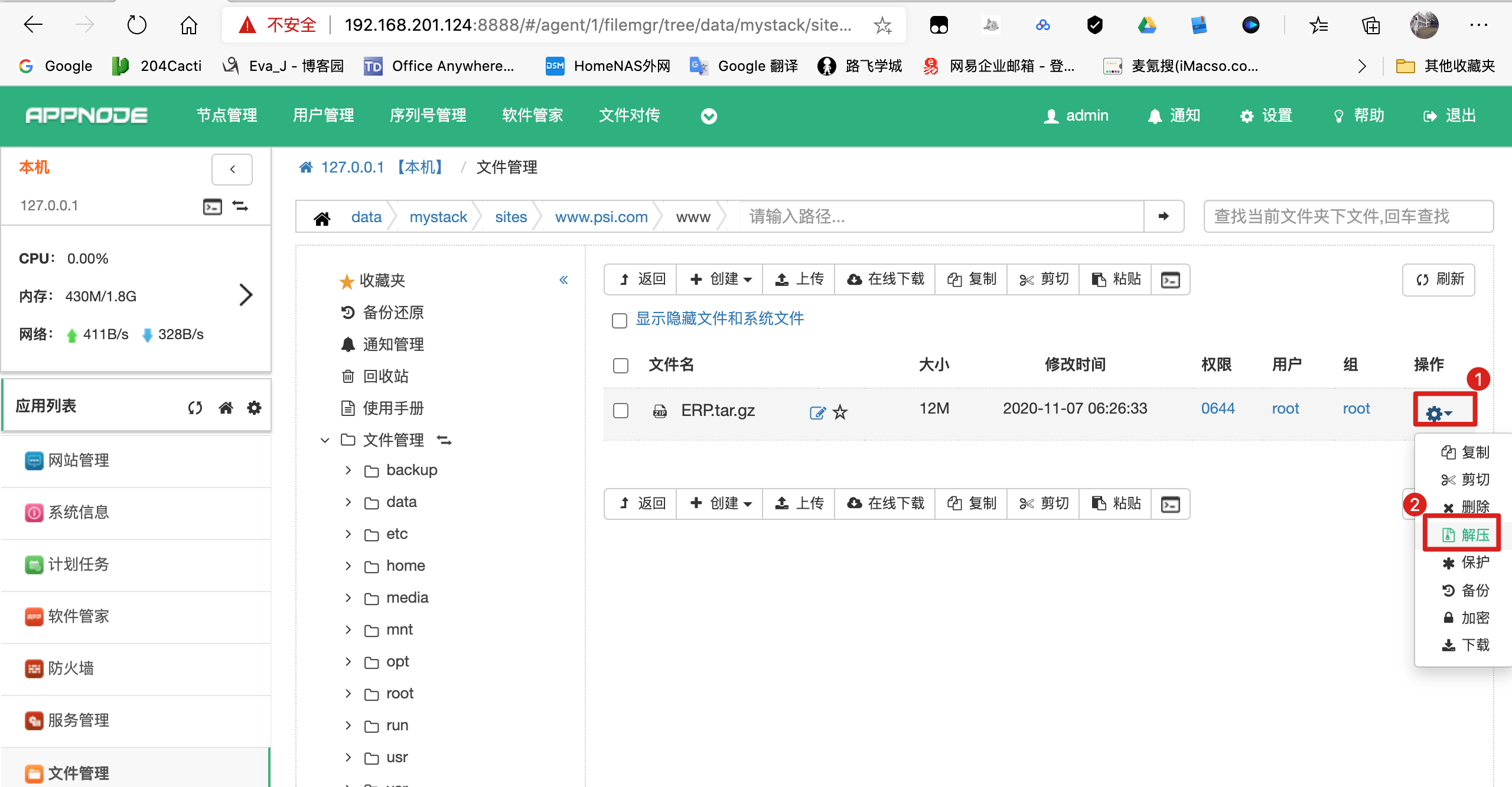The height and width of the screenshot is (787, 1512).
Task: Open 通知管理 in favorites
Action: click(383, 344)
